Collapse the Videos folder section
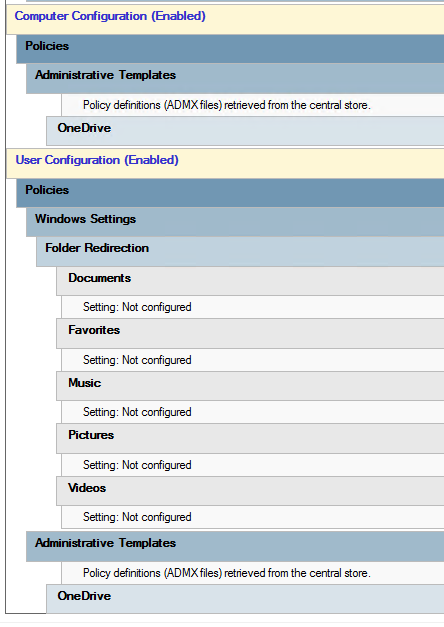 coord(250,491)
